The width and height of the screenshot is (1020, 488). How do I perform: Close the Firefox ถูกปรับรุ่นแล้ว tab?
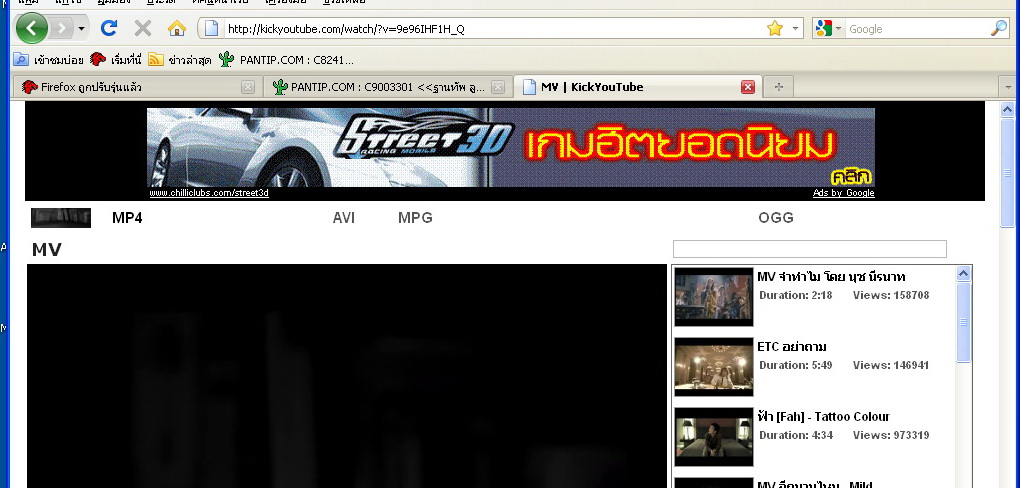pos(247,87)
